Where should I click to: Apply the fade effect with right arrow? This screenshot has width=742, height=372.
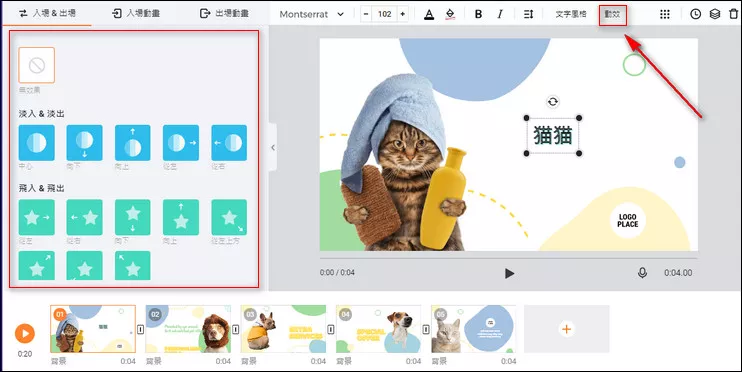(181, 143)
